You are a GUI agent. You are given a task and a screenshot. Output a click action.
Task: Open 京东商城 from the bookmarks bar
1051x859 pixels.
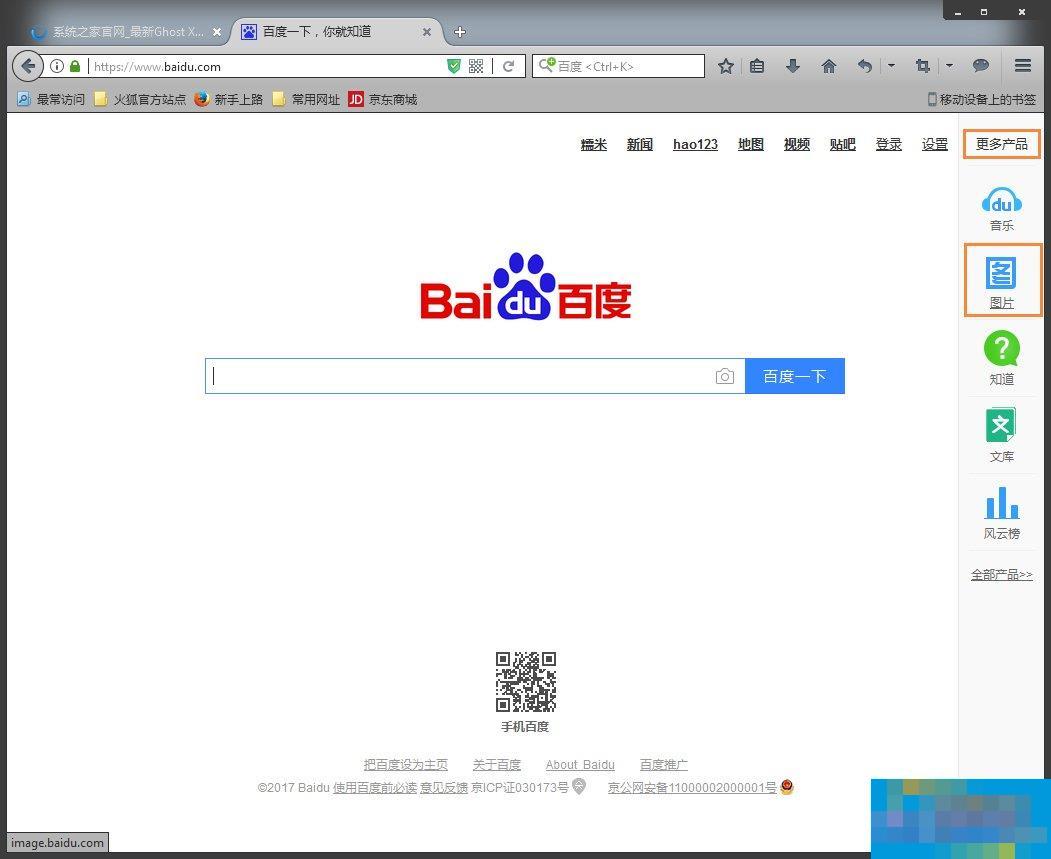tap(383, 99)
